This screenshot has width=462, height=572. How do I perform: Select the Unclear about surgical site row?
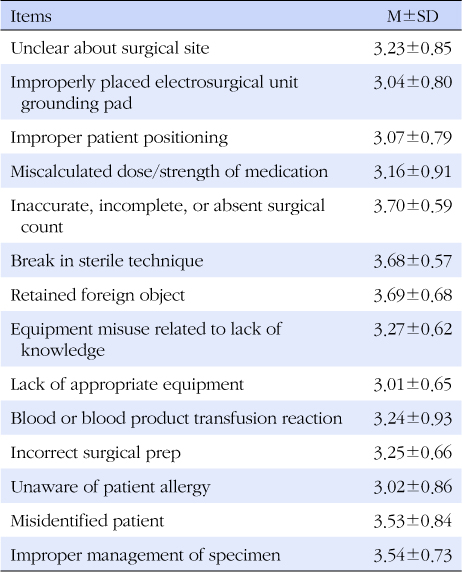point(231,48)
